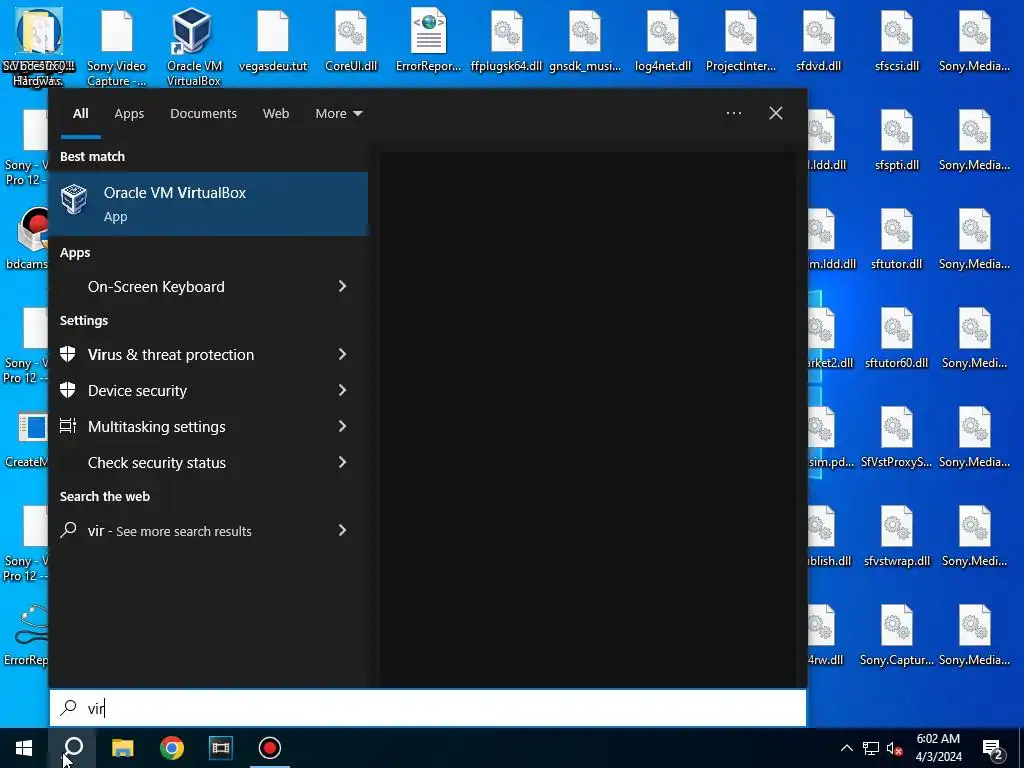Open the film strip app in taskbar

[221, 748]
